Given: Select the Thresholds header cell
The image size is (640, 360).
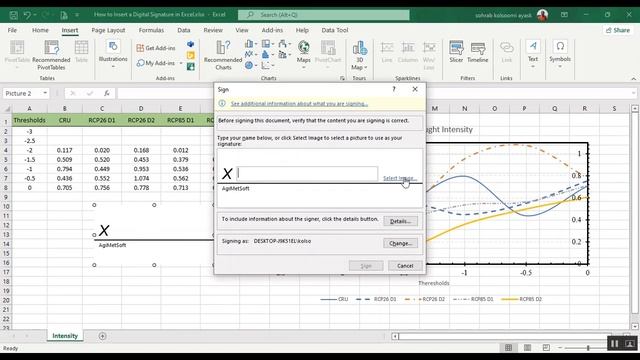Looking at the screenshot, I should point(29,120).
